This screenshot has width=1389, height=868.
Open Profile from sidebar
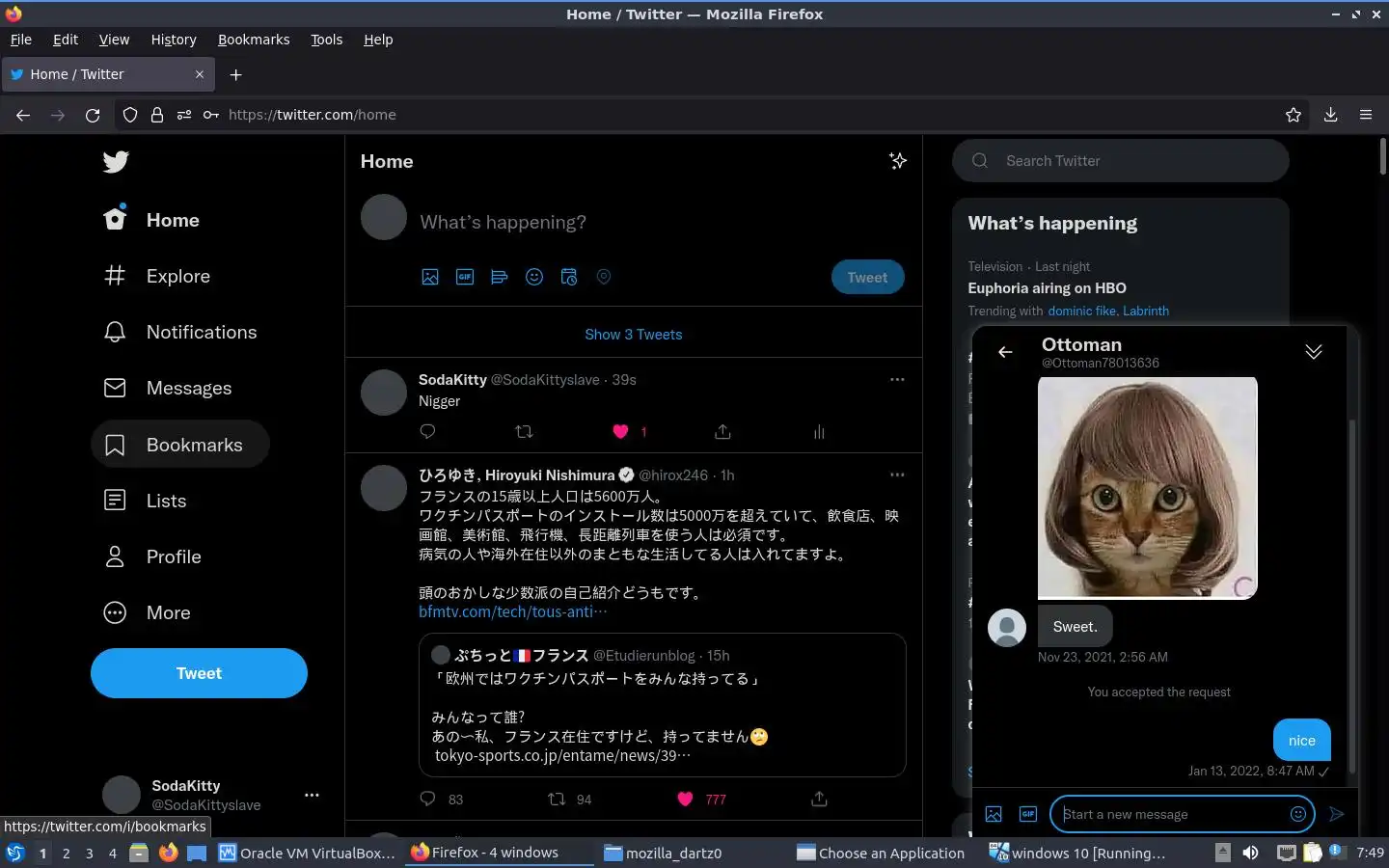(152, 556)
